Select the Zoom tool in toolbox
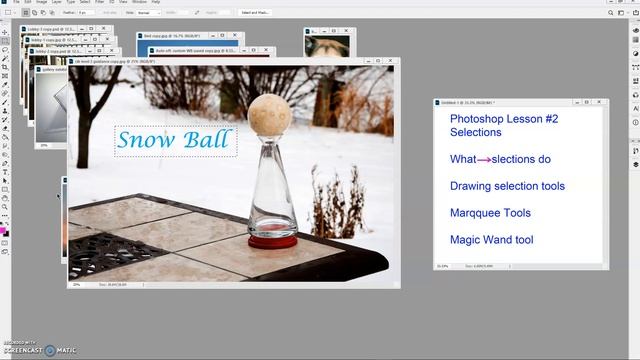The height and width of the screenshot is (360, 640). coord(5,207)
